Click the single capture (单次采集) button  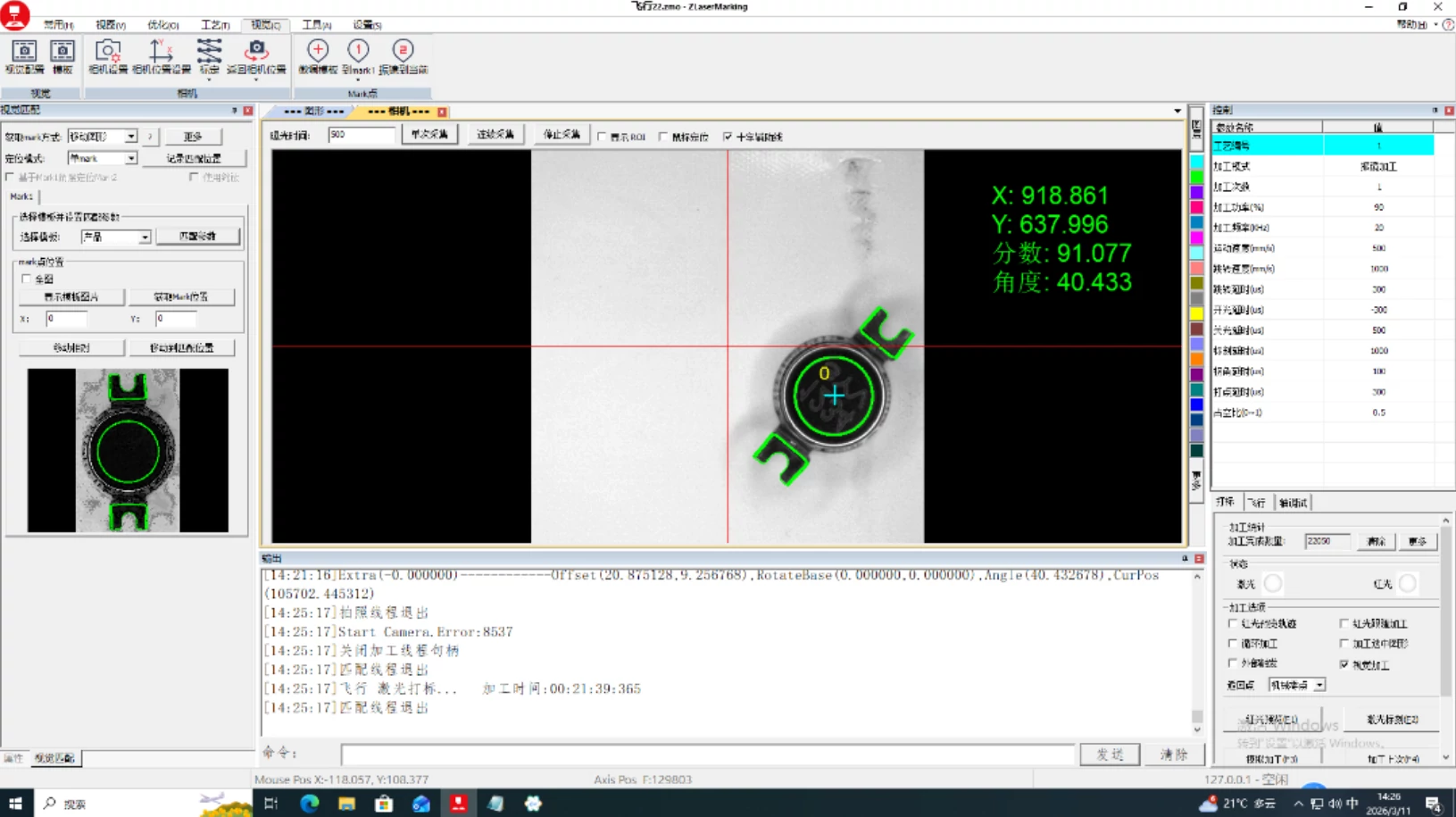429,135
